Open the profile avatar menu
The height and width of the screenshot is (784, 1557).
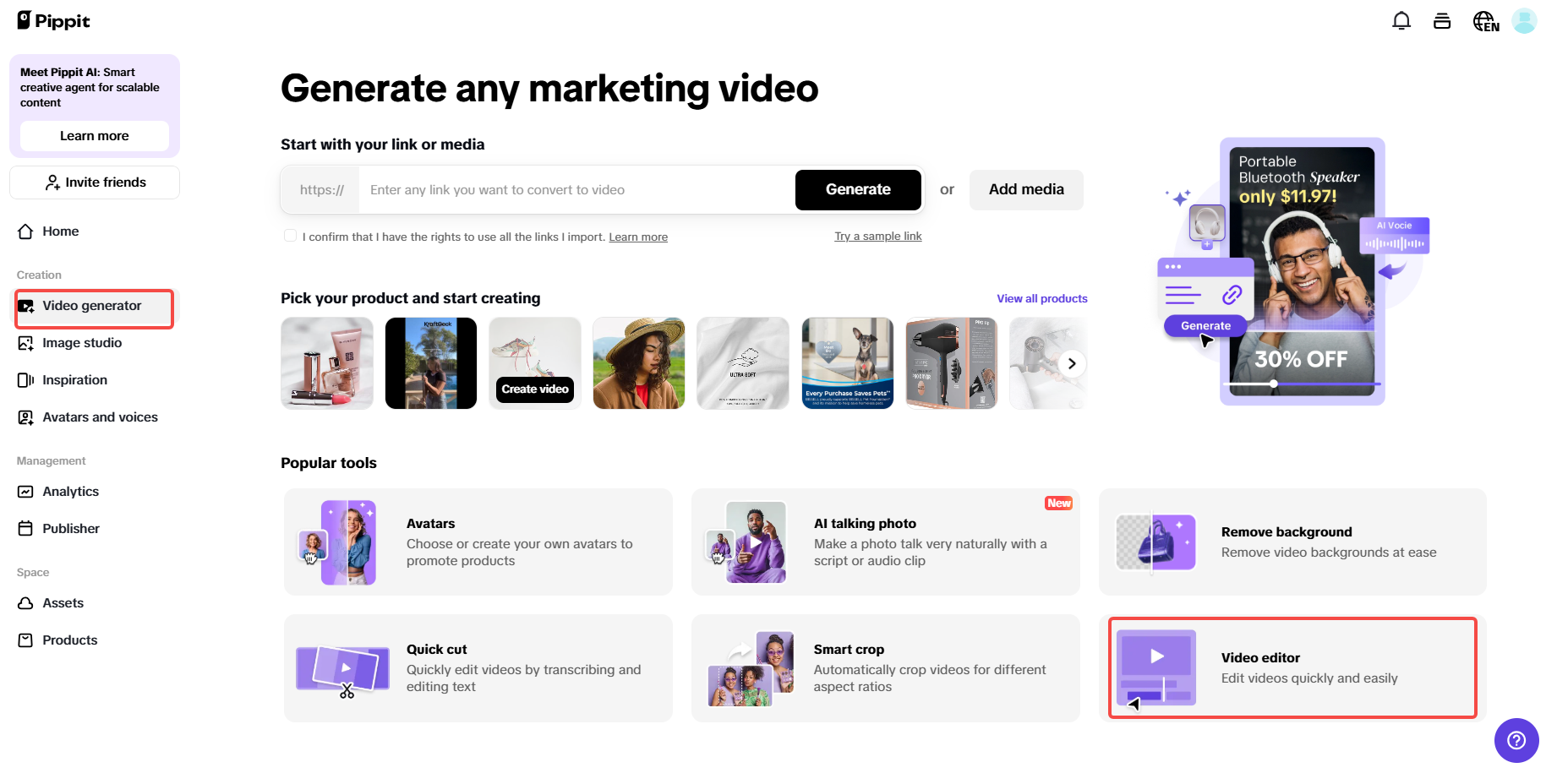(x=1524, y=20)
